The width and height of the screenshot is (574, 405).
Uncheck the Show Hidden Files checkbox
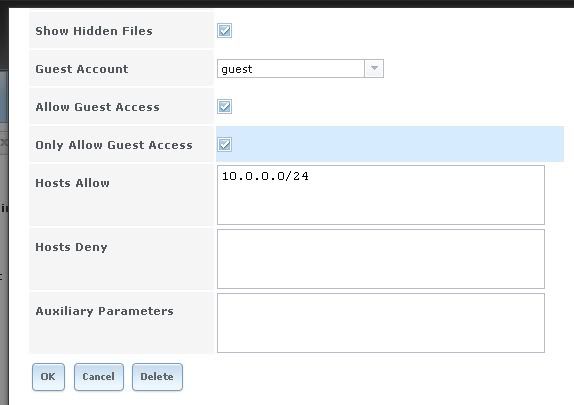(224, 30)
